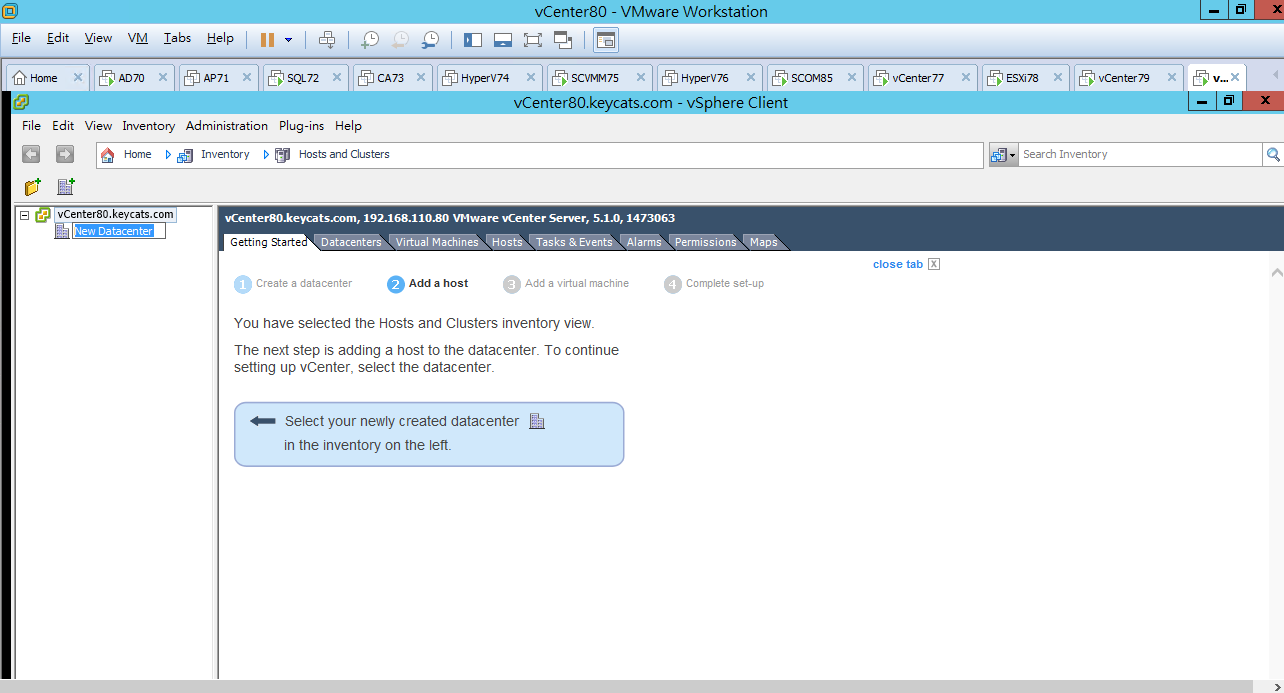Pause VM using the Workstation suspend icon
1284x693 pixels.
(x=267, y=40)
